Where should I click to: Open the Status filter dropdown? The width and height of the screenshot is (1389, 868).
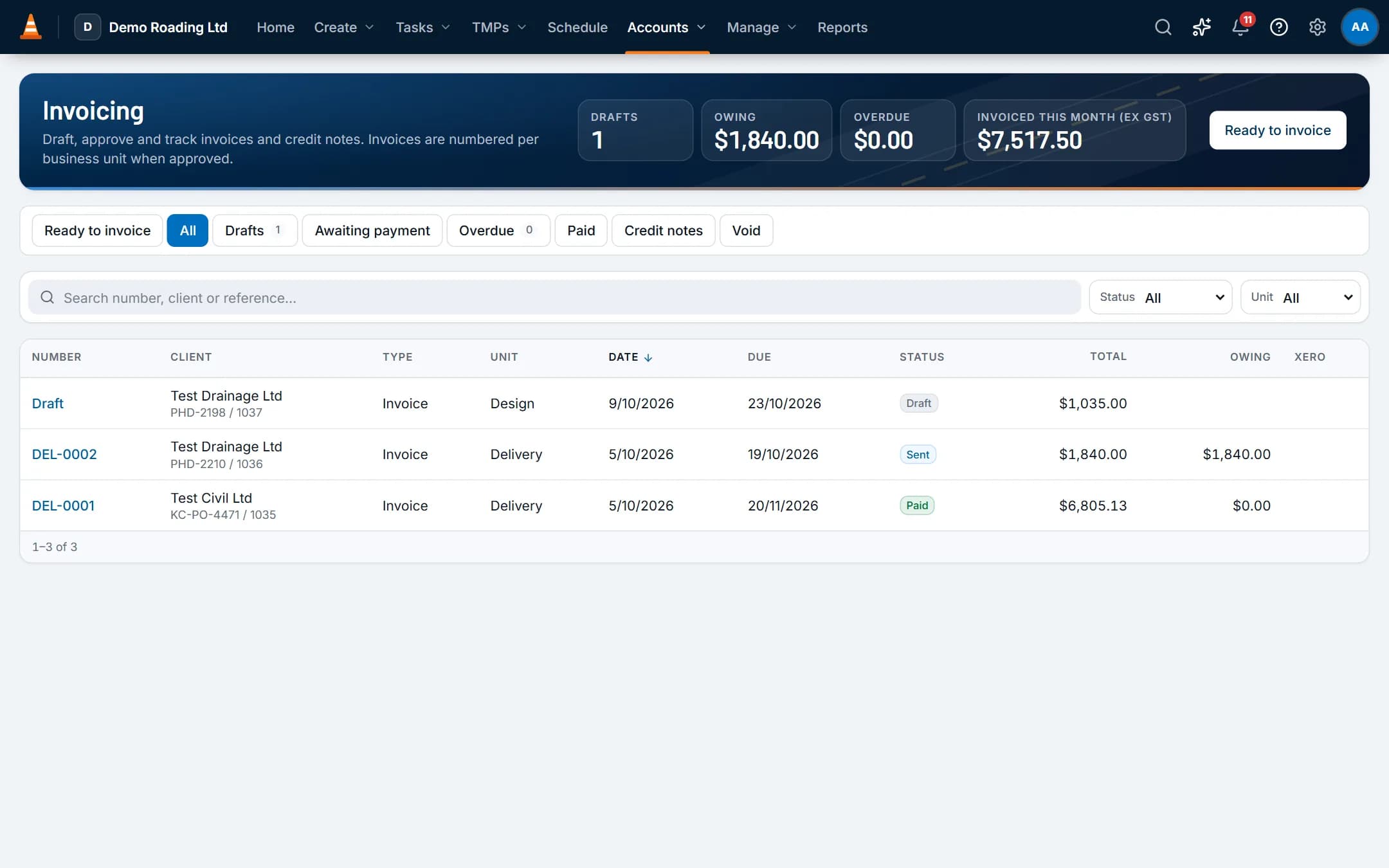click(x=1160, y=297)
